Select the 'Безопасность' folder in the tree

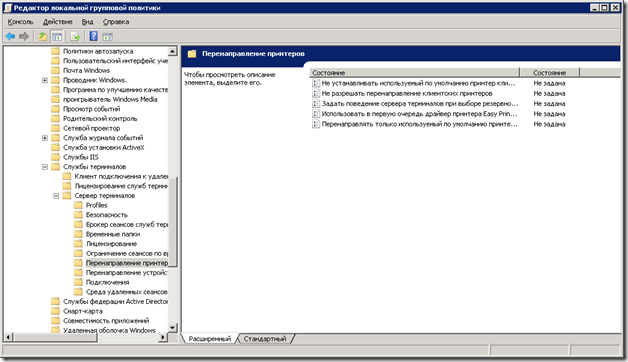pos(107,215)
